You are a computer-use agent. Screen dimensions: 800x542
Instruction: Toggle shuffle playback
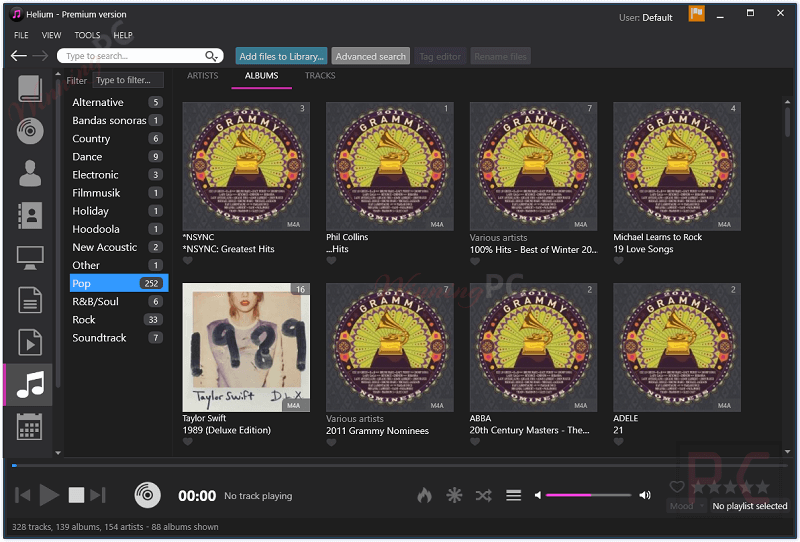[484, 495]
